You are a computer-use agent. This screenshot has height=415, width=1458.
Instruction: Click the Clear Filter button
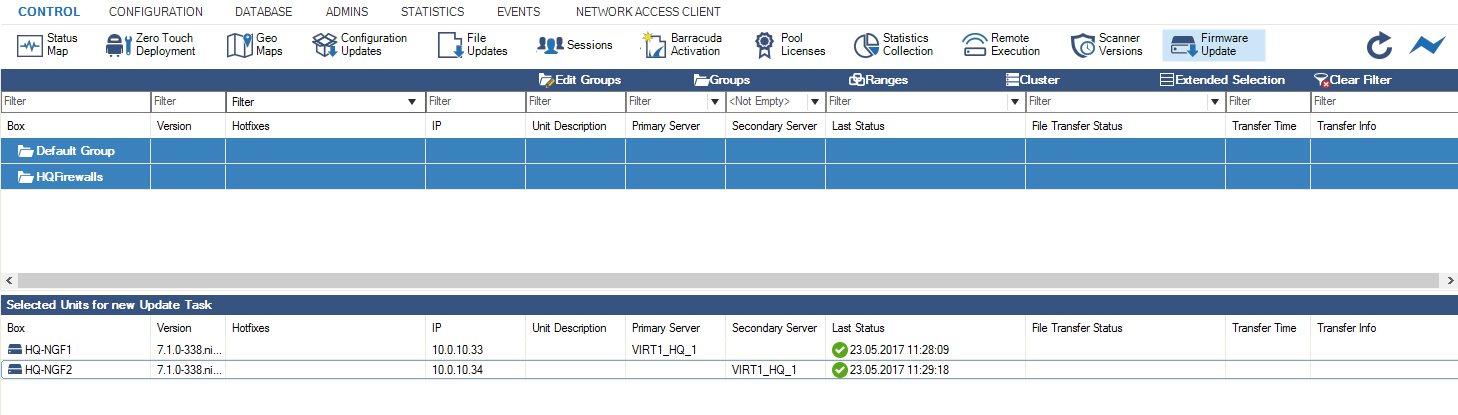[1352, 80]
